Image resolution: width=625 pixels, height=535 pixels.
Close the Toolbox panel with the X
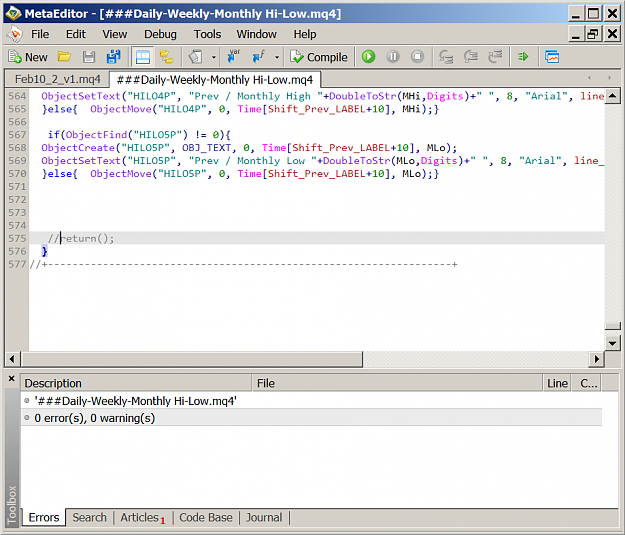pos(12,378)
